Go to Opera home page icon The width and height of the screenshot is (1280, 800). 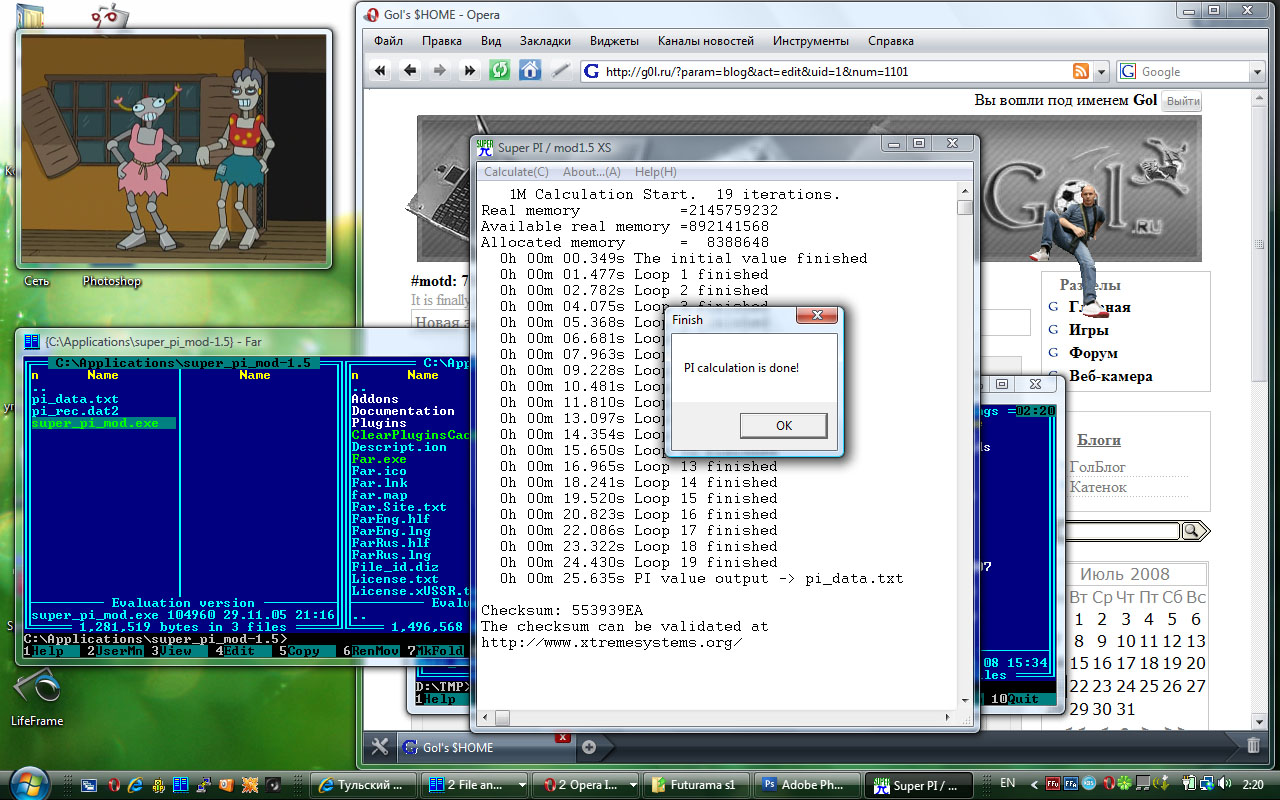(x=530, y=71)
